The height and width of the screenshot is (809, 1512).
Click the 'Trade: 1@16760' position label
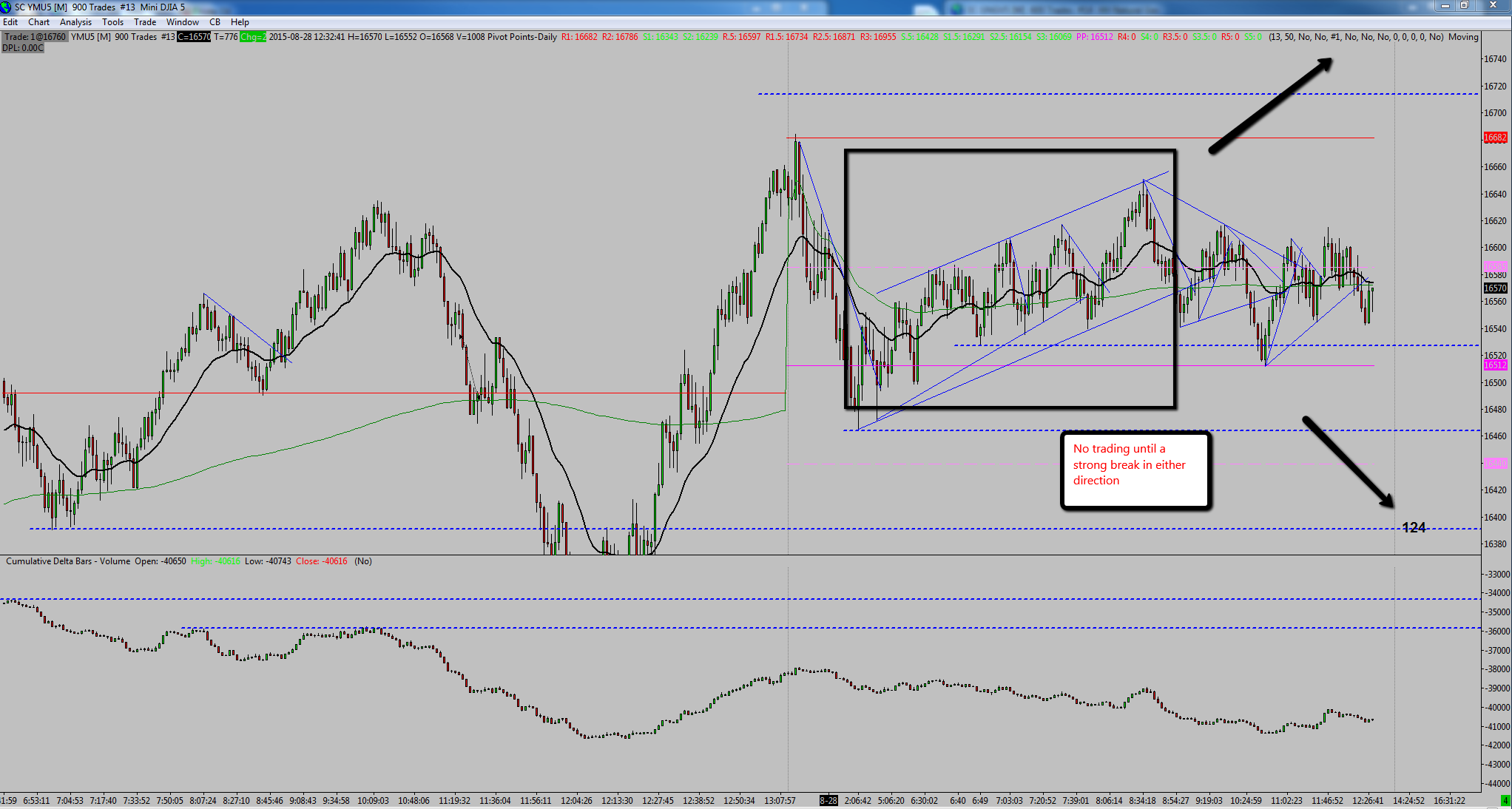[x=35, y=37]
